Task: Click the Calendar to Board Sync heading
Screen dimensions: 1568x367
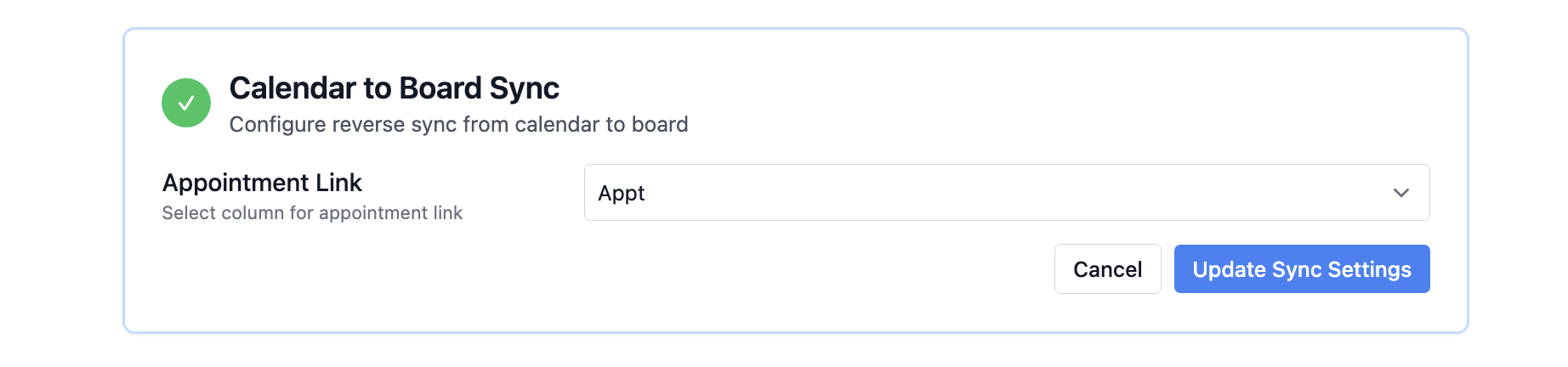Action: click(x=394, y=88)
